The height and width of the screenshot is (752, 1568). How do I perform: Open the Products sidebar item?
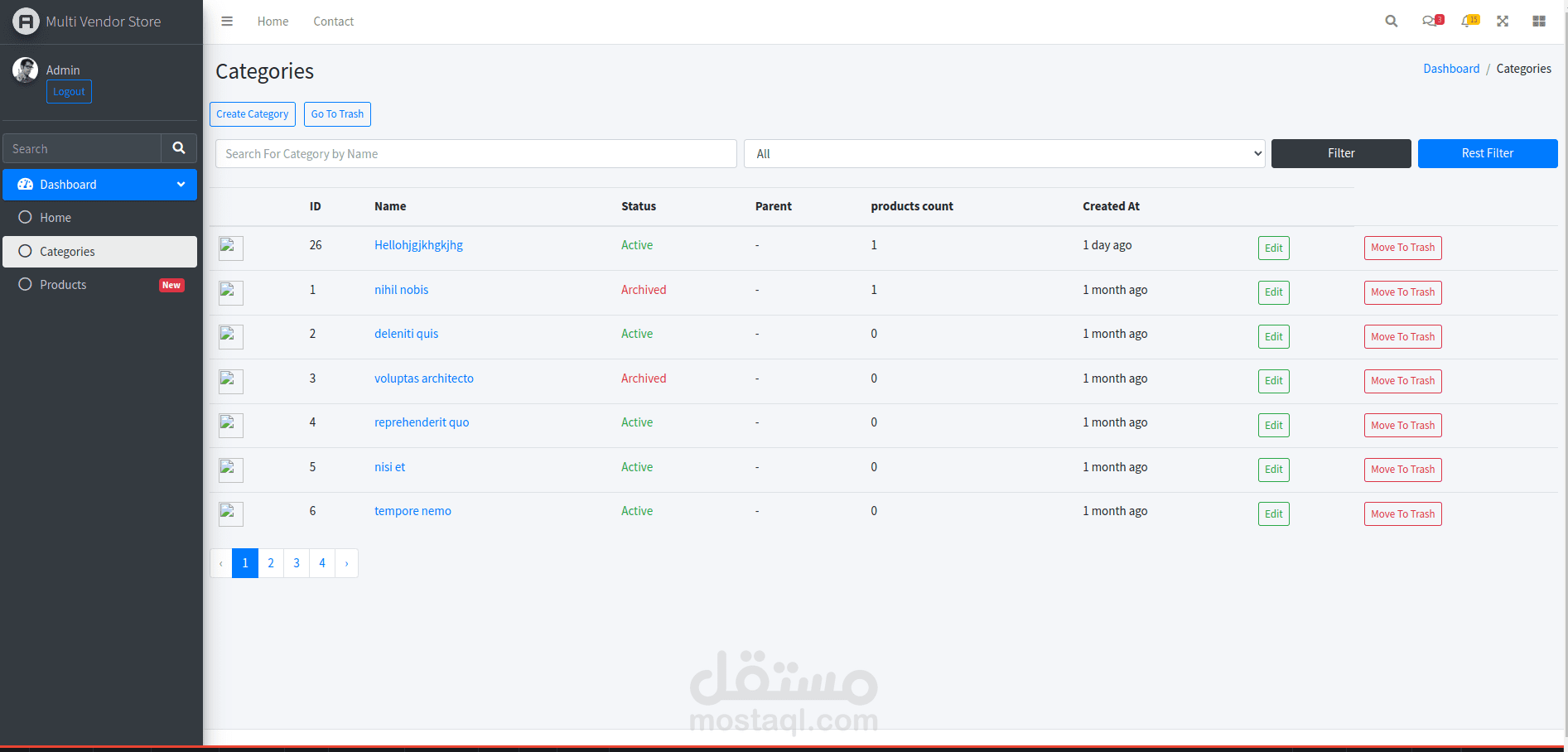(99, 285)
